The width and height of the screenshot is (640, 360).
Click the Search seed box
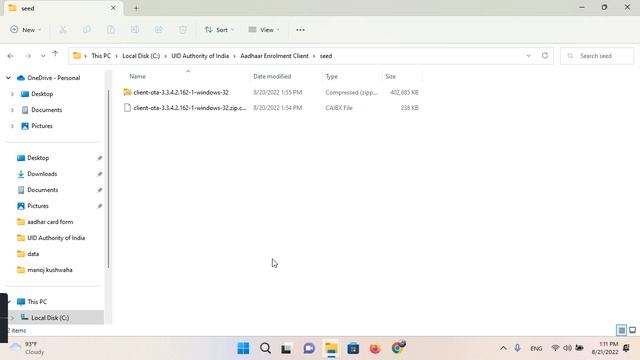click(597, 56)
